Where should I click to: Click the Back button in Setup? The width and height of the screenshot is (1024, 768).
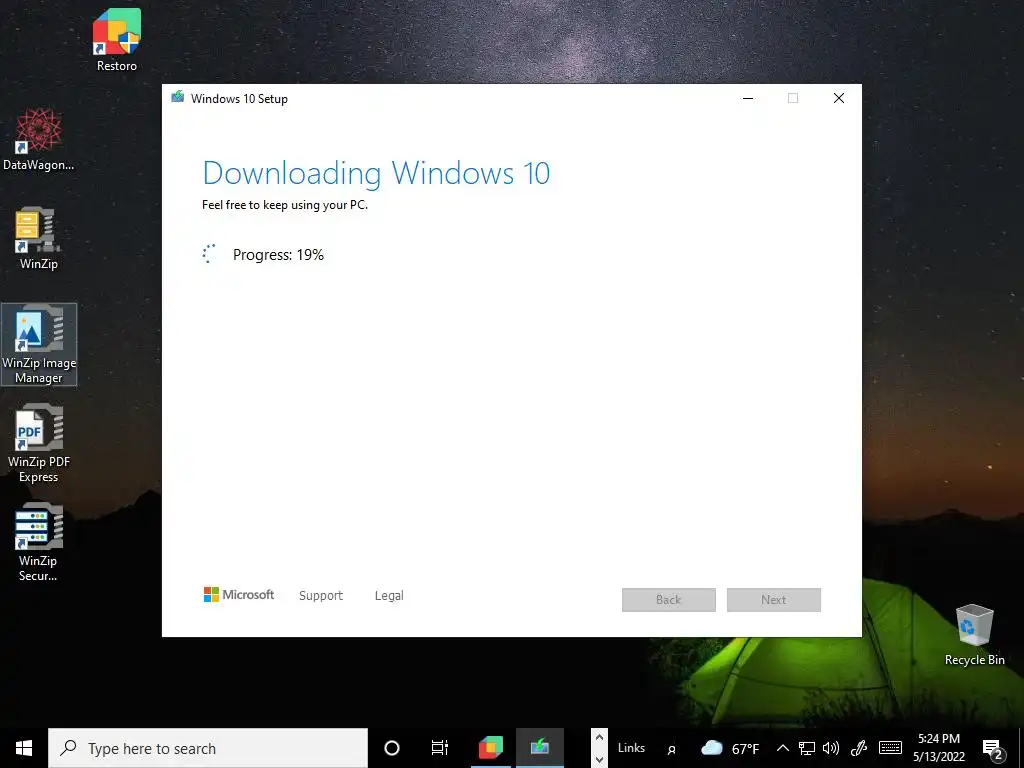(x=669, y=600)
